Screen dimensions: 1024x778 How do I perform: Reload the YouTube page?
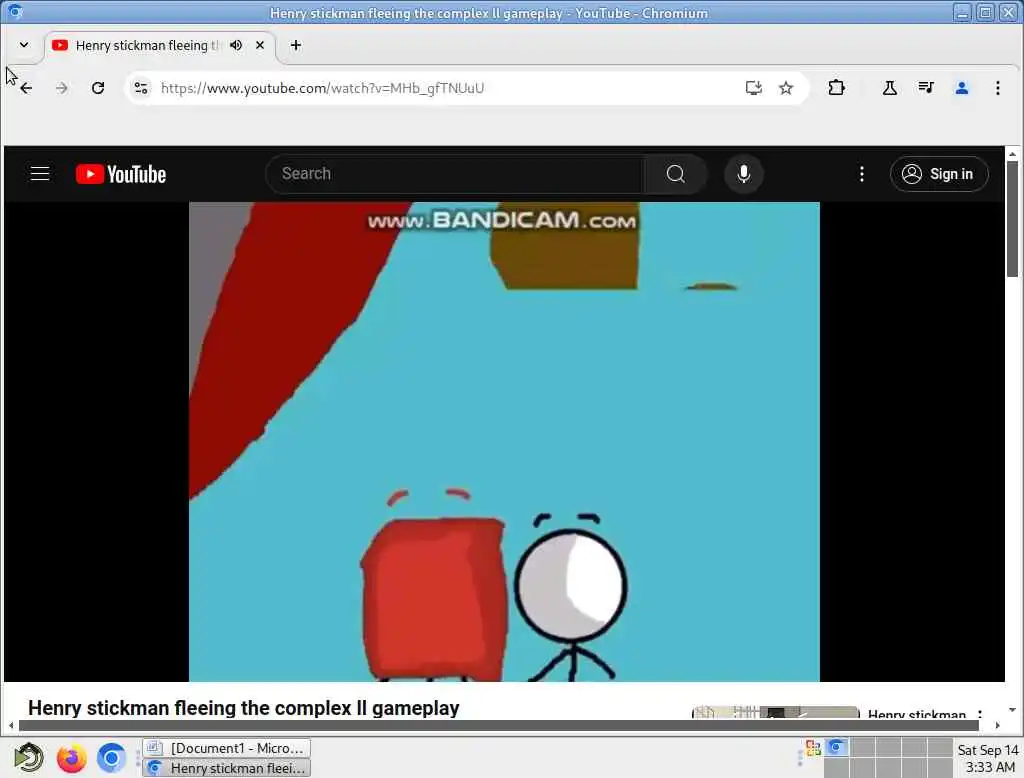click(98, 88)
